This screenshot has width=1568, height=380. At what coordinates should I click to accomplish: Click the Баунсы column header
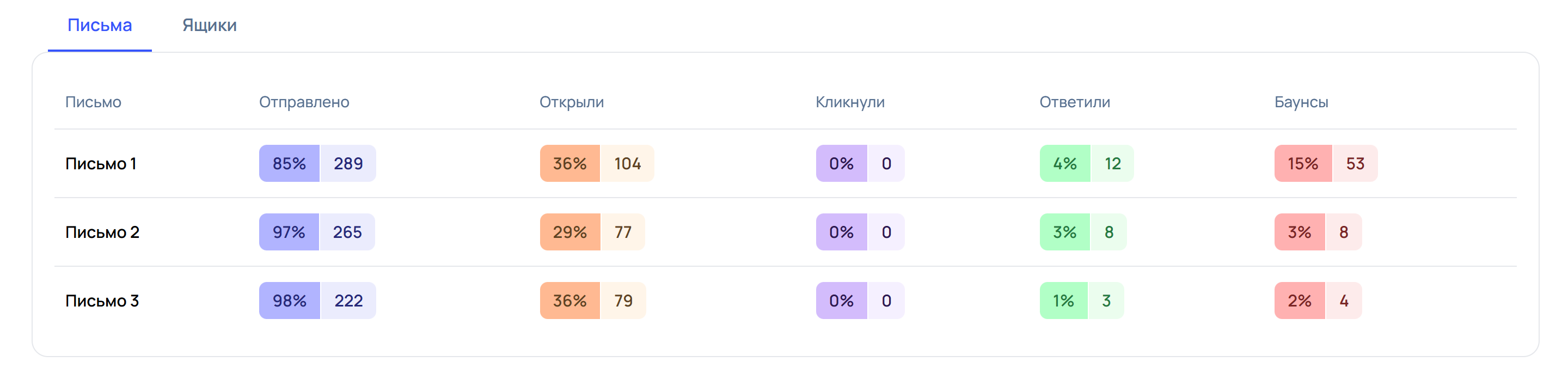tap(1301, 102)
